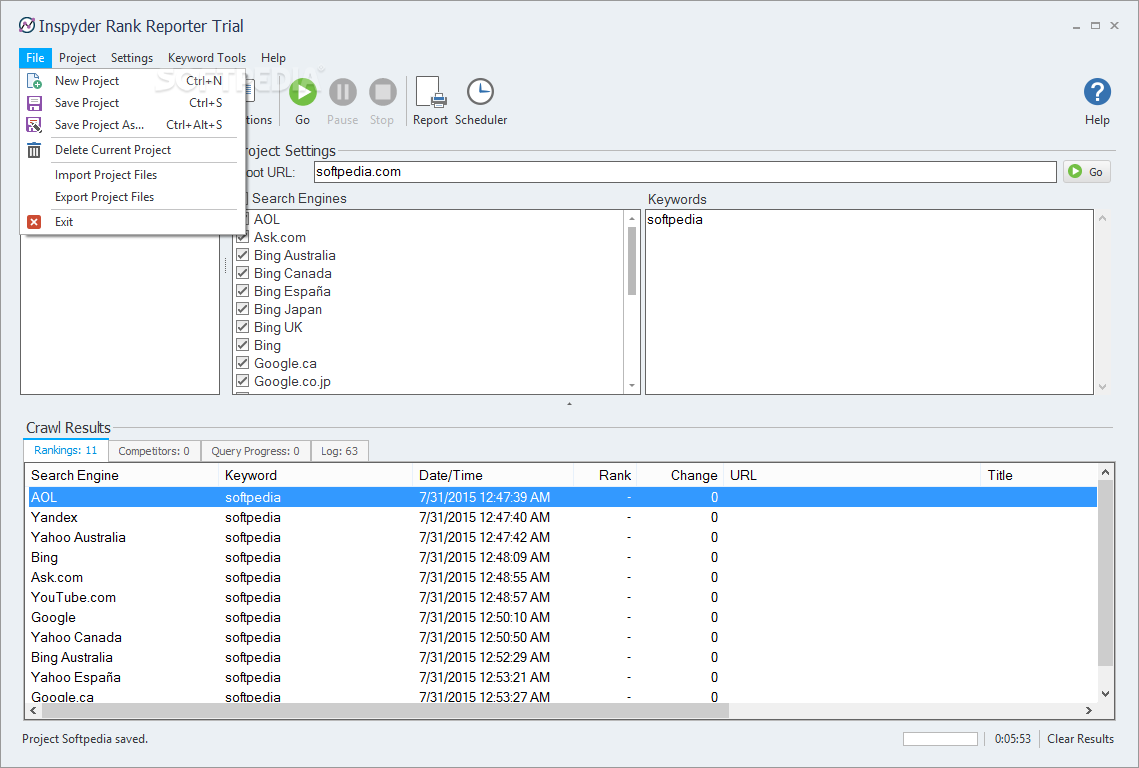1139x768 pixels.
Task: Click green Go button beside URL field
Action: tap(1087, 172)
